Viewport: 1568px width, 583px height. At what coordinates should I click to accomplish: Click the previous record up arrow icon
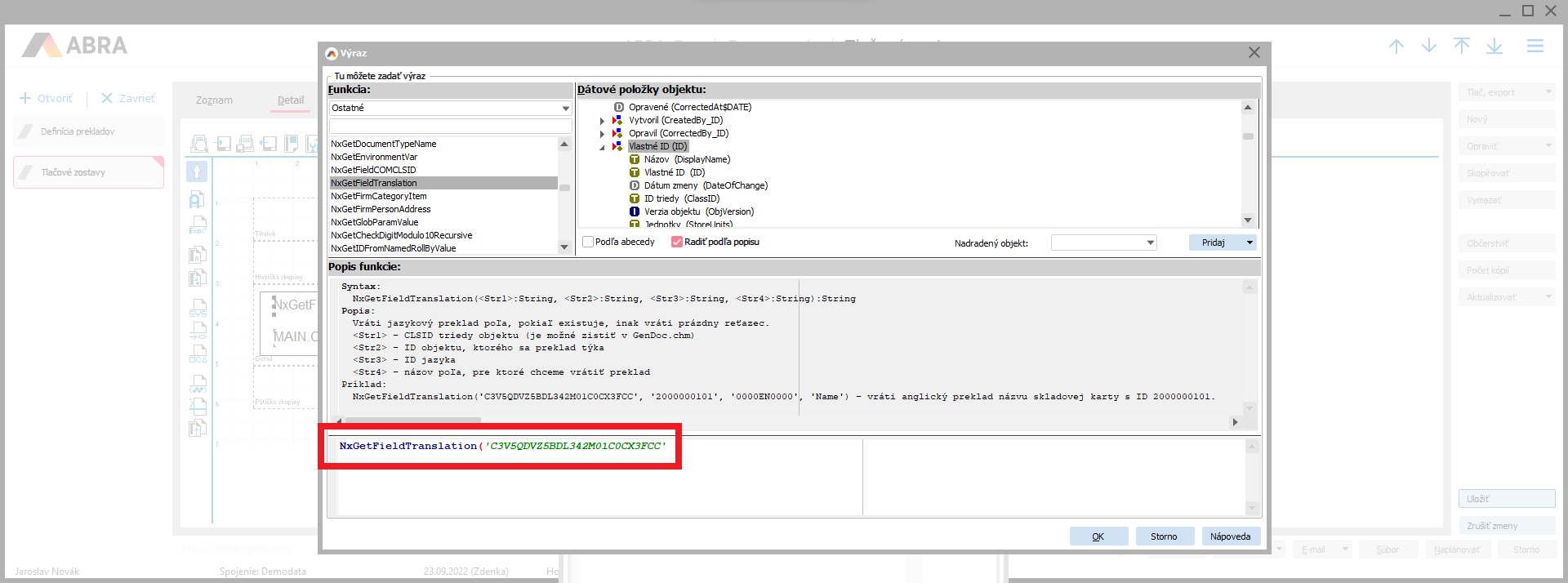pos(1396,47)
